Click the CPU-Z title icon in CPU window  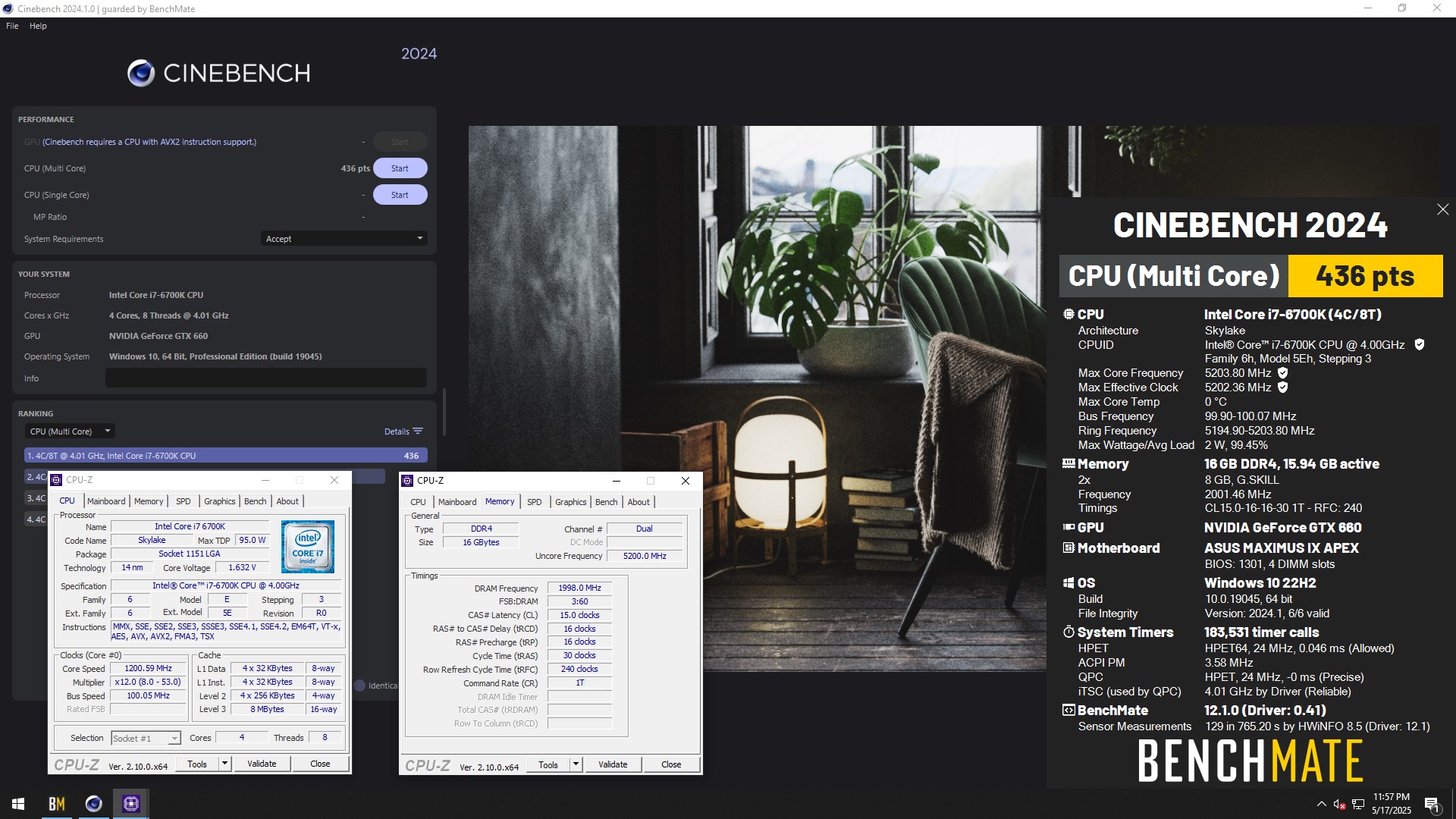click(x=56, y=480)
